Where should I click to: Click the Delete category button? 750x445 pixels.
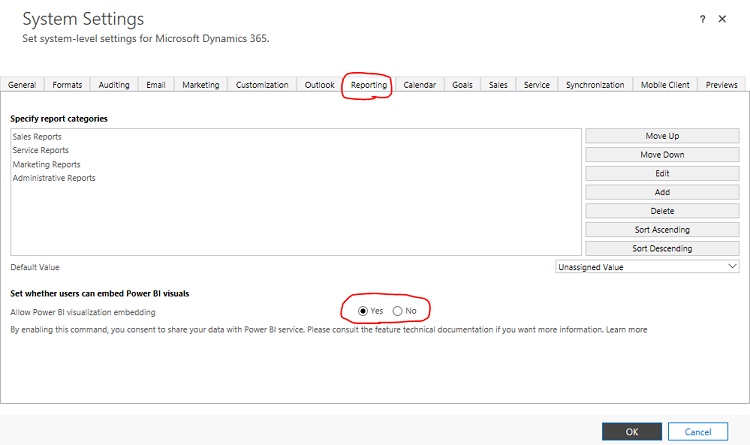click(662, 211)
